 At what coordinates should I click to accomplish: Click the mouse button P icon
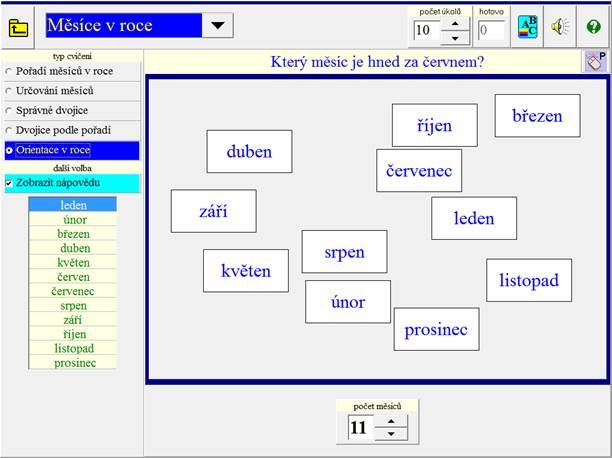595,62
